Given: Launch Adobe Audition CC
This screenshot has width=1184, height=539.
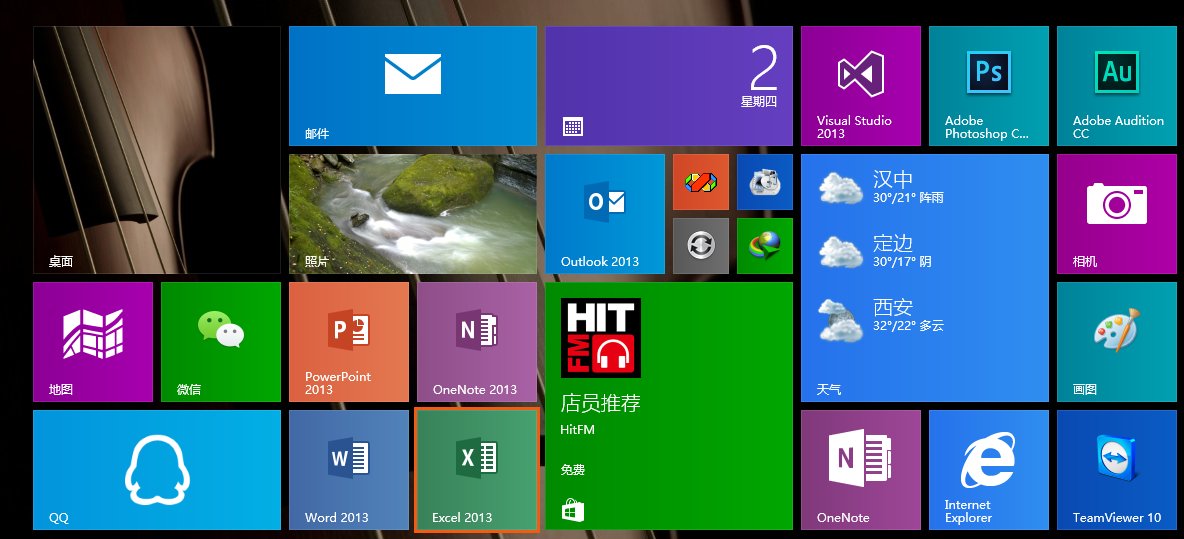Looking at the screenshot, I should coord(1117,86).
